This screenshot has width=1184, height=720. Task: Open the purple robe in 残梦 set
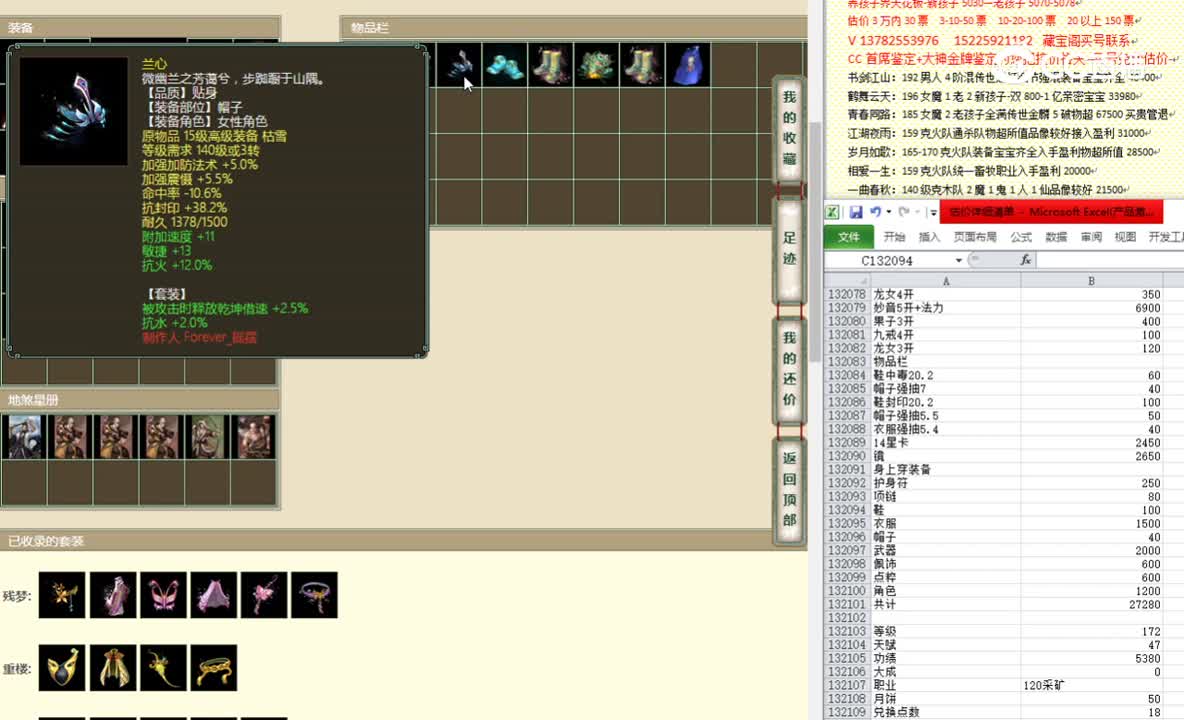pos(113,595)
